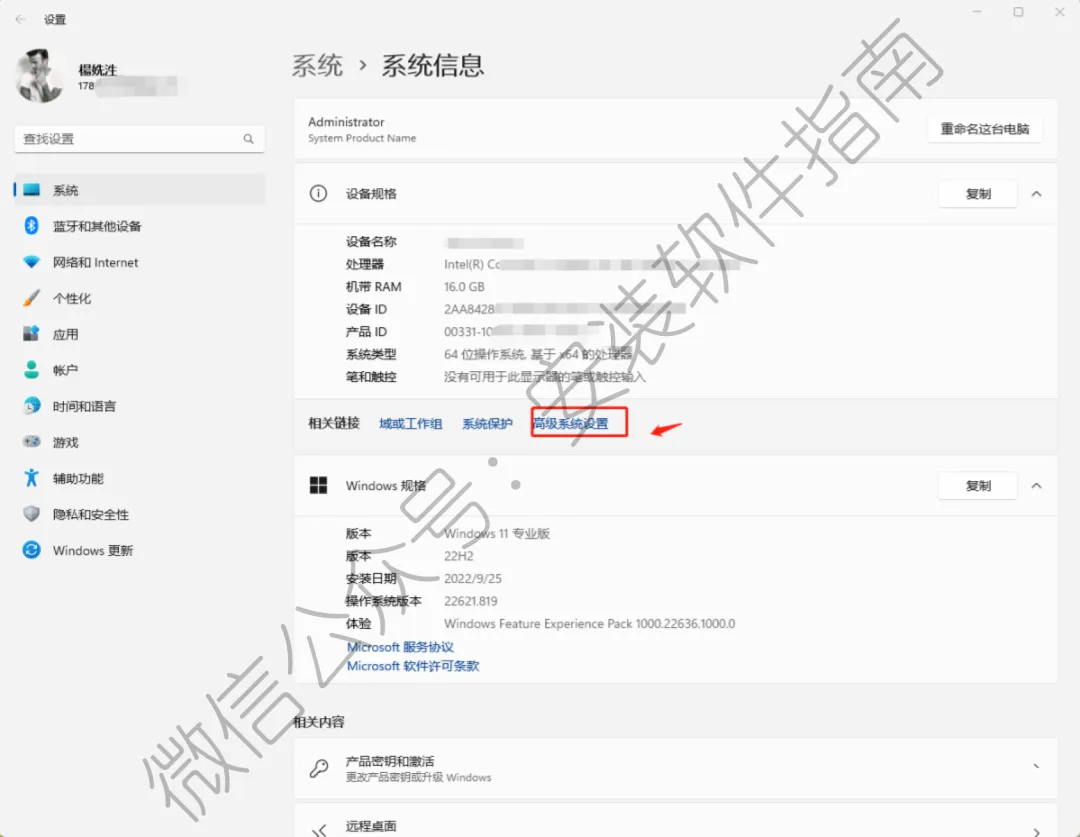Focus the Find a setting search box
This screenshot has width=1080, height=837.
(139, 139)
